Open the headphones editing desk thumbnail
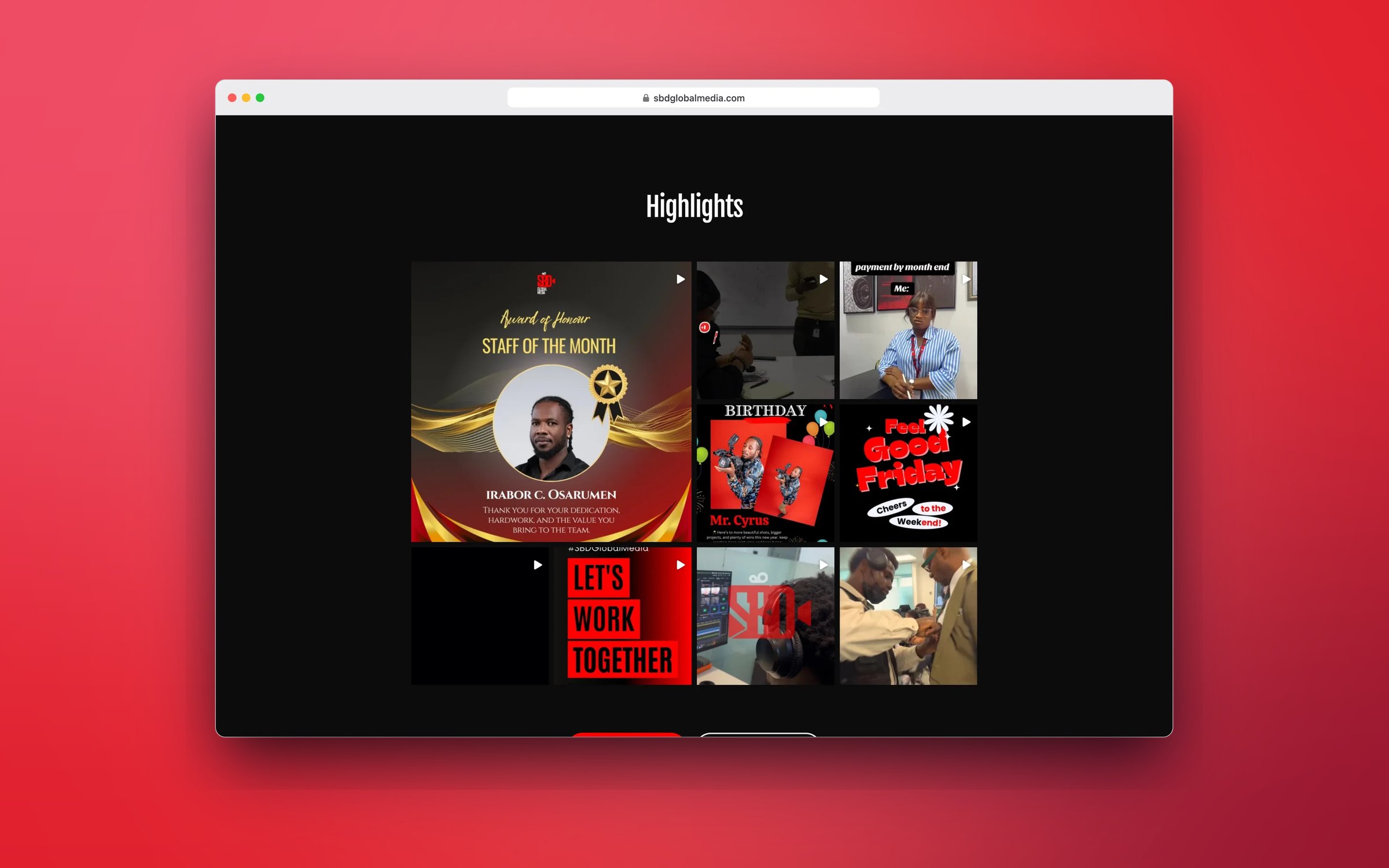 tap(765, 616)
